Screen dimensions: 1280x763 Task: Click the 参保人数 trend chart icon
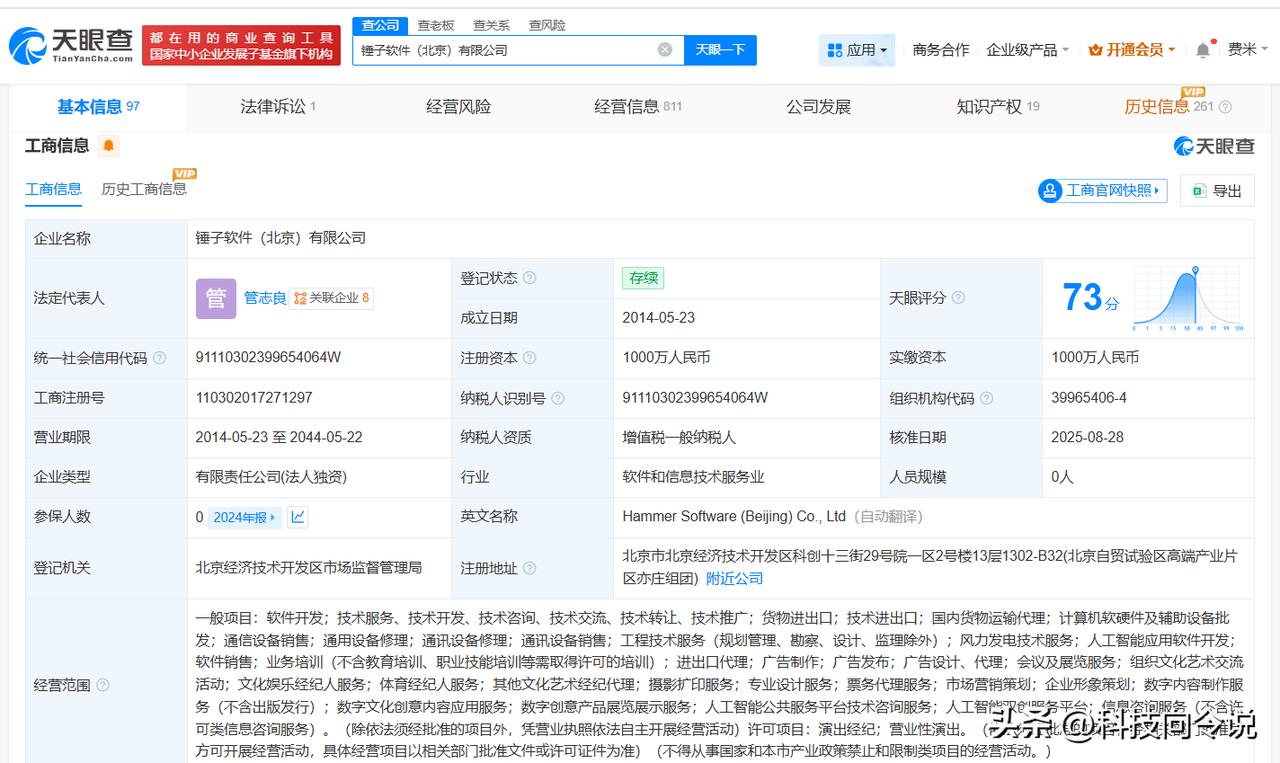pyautogui.click(x=298, y=517)
